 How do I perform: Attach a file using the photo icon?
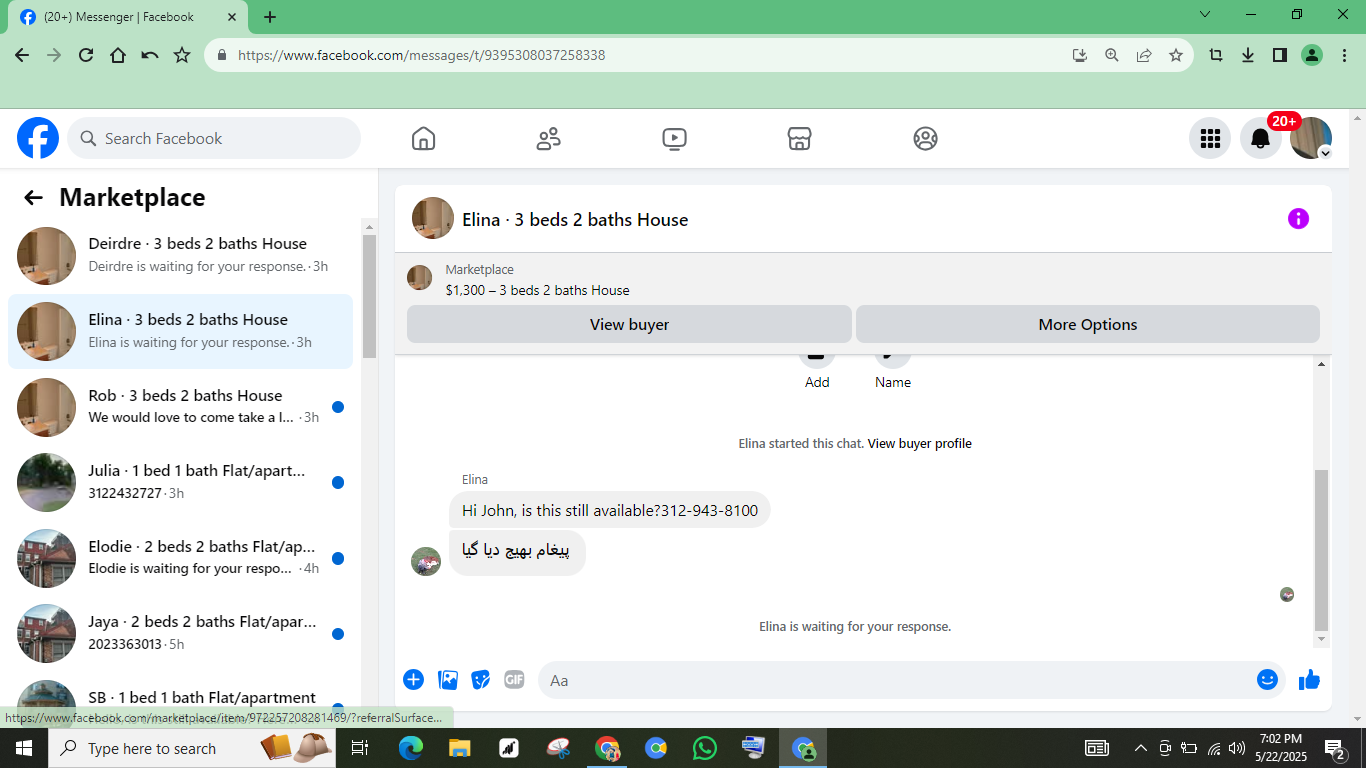coord(448,680)
